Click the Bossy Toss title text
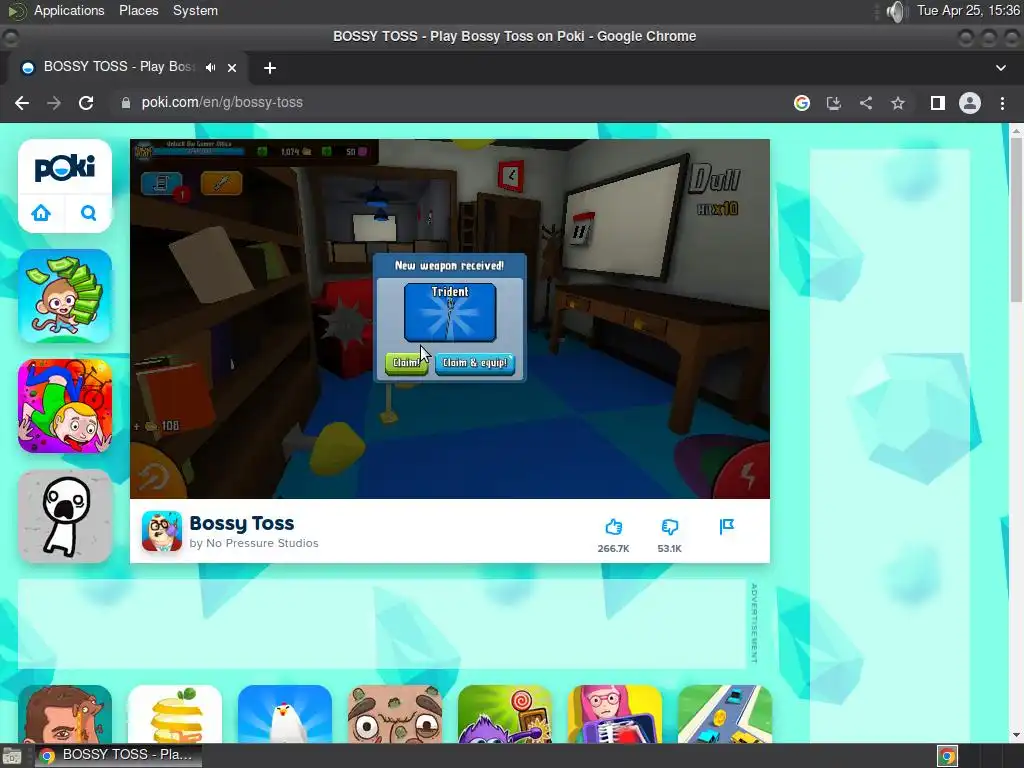Image resolution: width=1024 pixels, height=768 pixels. pos(242,524)
